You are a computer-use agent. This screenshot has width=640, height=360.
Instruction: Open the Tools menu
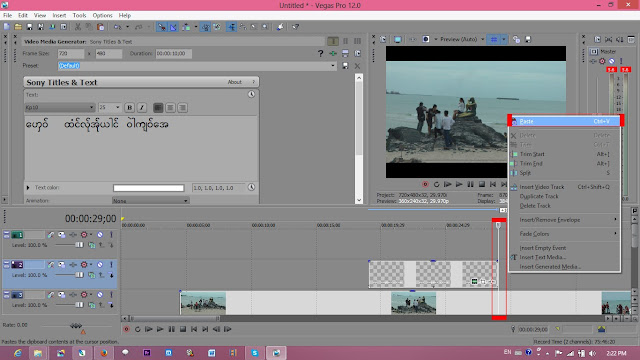(79, 16)
